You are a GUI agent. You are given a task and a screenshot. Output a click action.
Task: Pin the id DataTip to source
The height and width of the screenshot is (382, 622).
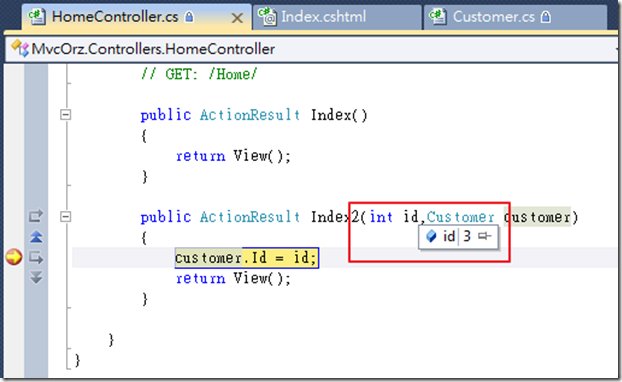[x=484, y=236]
